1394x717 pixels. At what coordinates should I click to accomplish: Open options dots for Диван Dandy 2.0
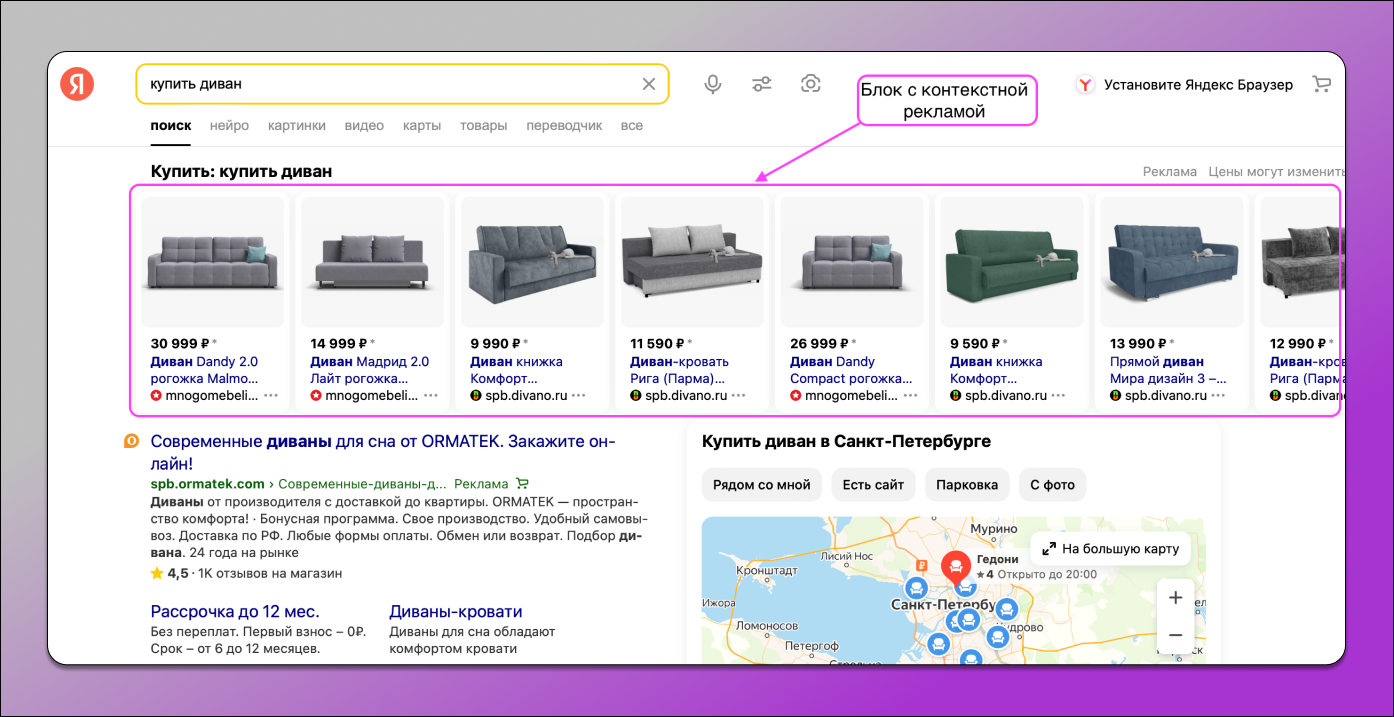[271, 396]
